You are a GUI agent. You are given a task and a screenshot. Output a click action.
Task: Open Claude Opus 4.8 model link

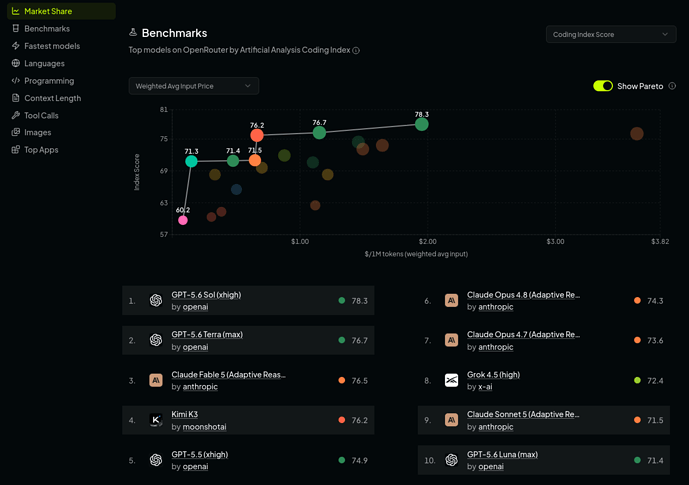tap(523, 295)
